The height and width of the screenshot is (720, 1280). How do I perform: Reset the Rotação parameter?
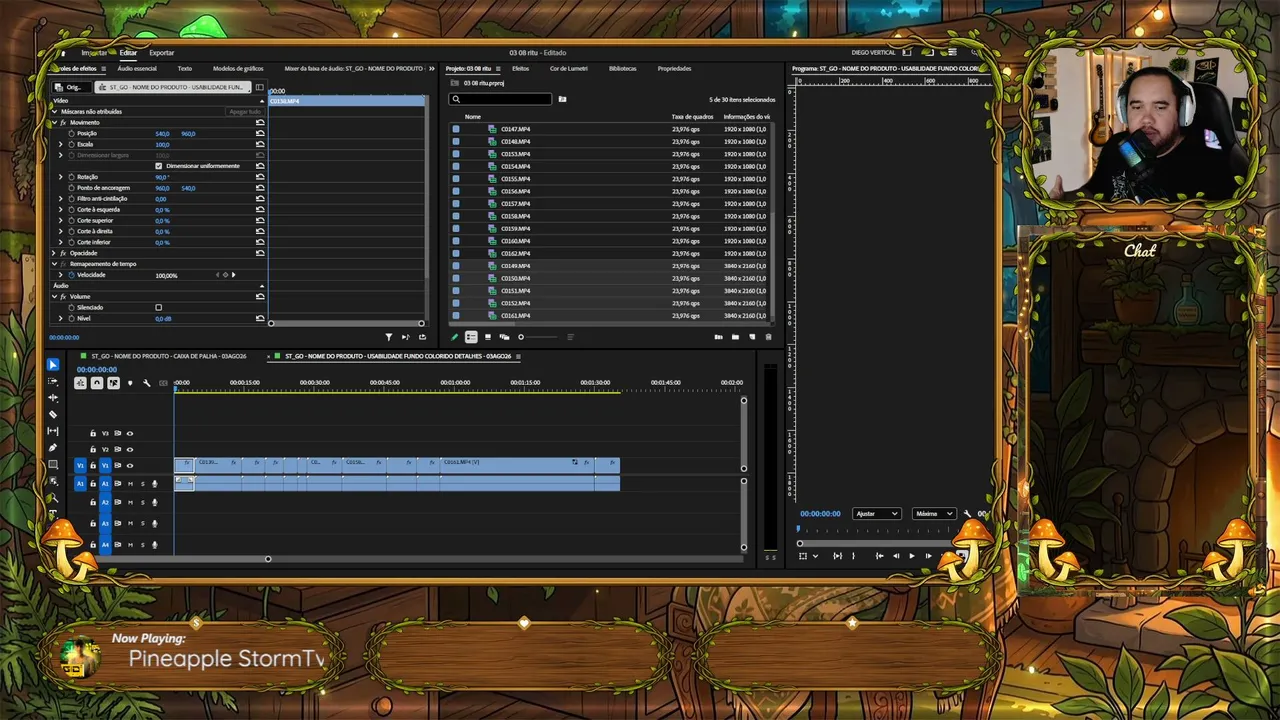point(260,177)
